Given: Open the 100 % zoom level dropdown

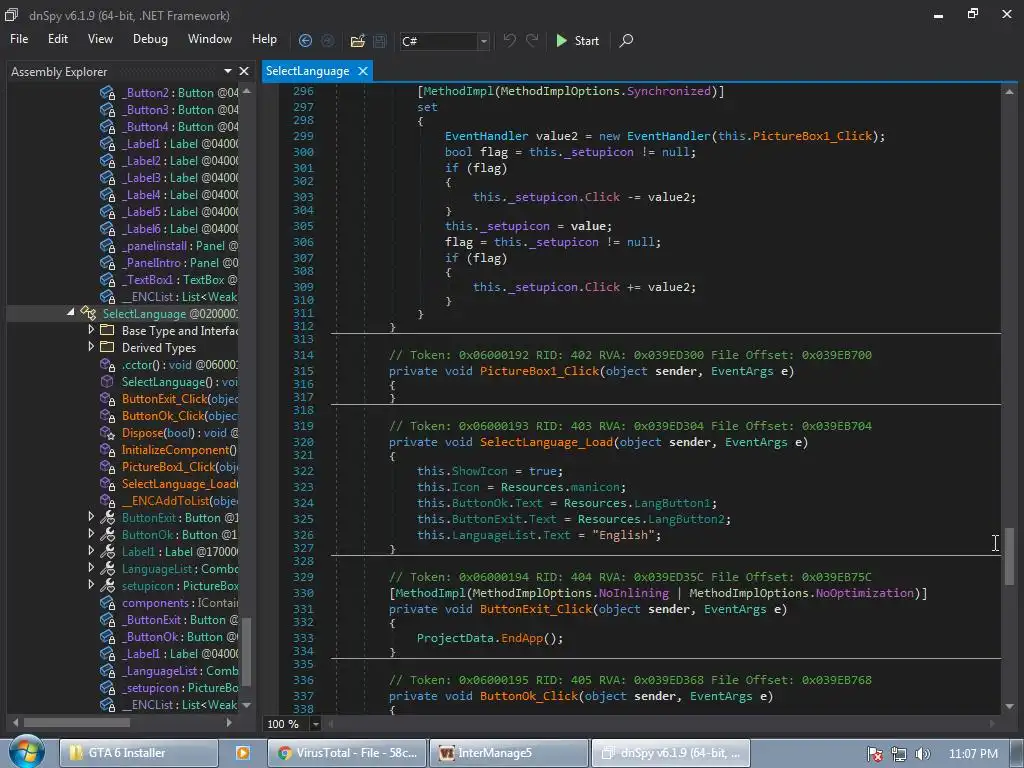Looking at the screenshot, I should (x=316, y=724).
